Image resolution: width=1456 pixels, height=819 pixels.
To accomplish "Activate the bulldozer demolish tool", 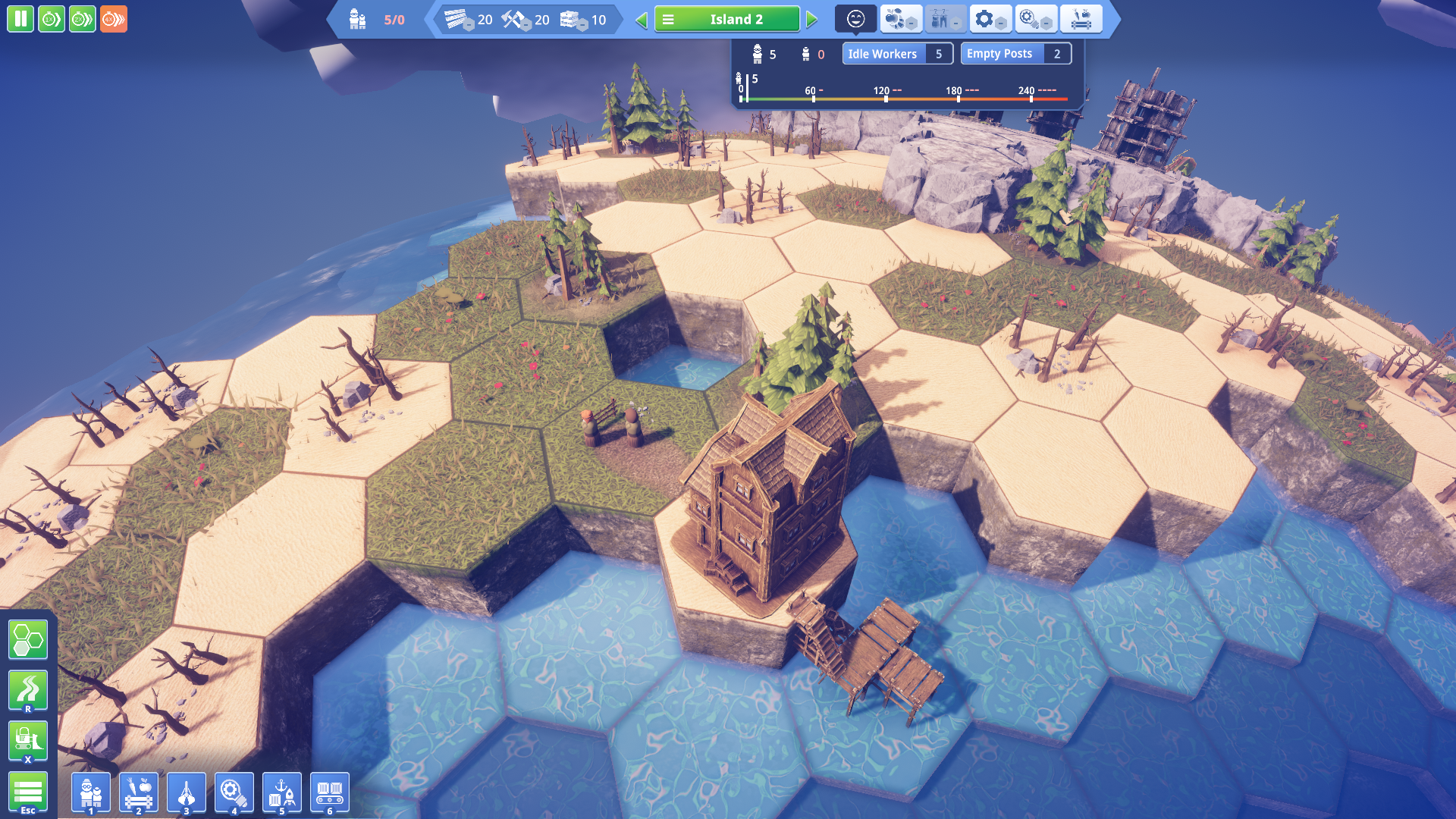I will pyautogui.click(x=28, y=740).
